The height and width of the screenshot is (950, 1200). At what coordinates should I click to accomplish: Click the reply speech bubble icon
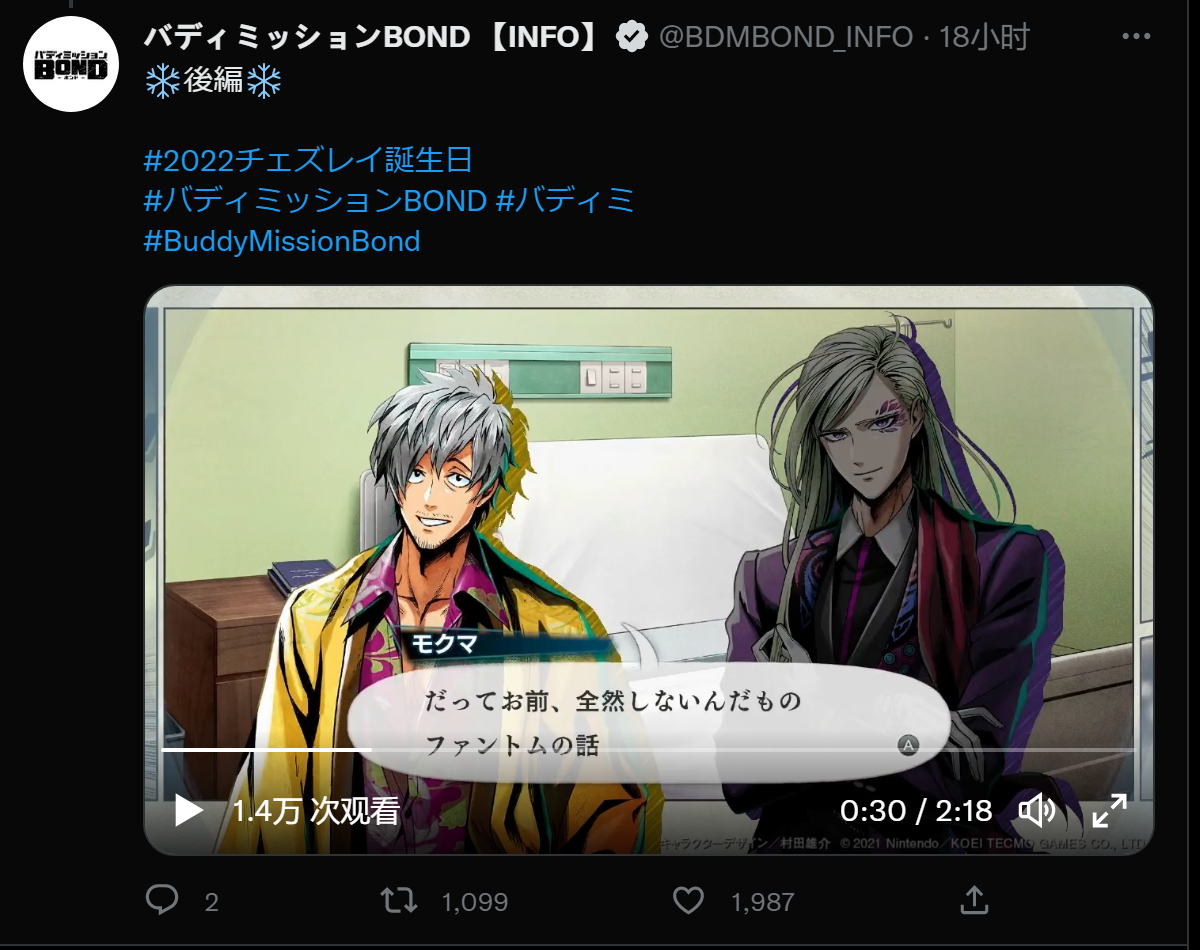point(161,900)
